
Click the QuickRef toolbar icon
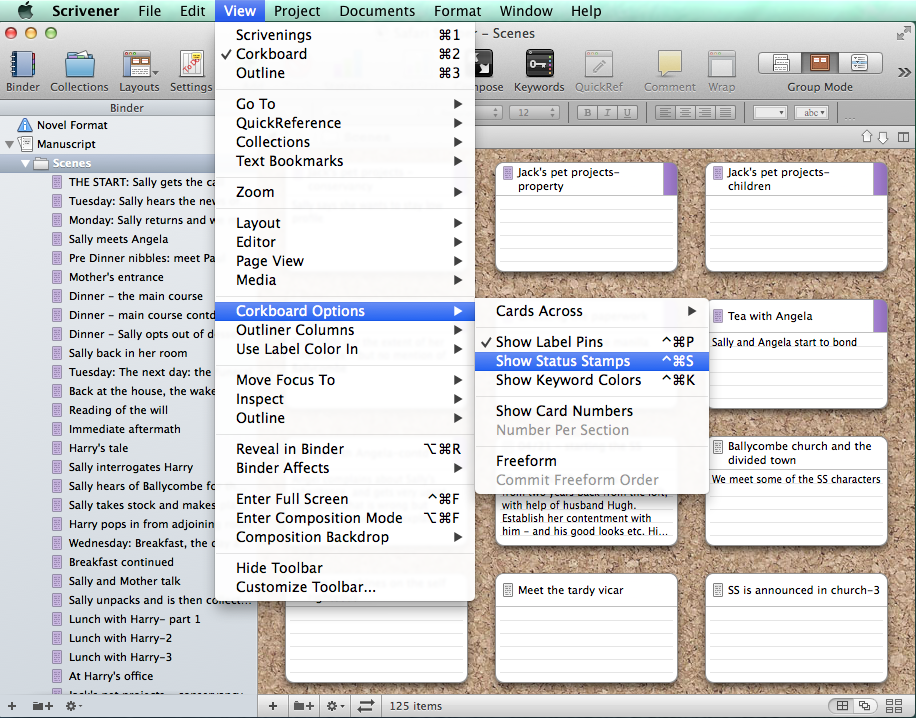click(599, 64)
